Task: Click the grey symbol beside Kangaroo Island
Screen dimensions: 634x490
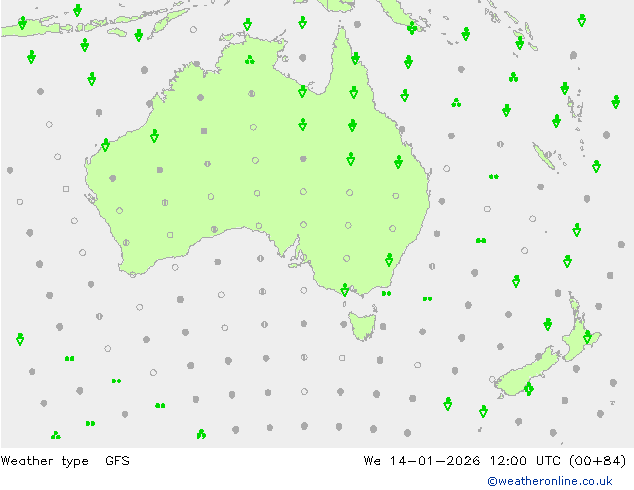Action: [x=303, y=257]
